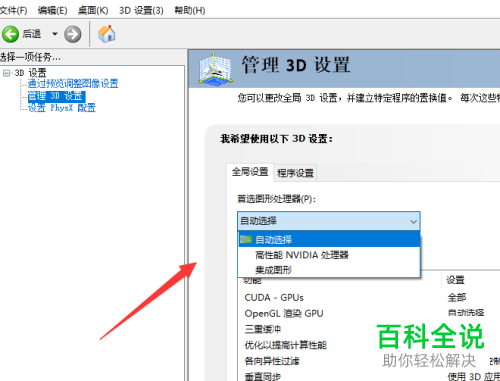Image resolution: width=500 pixels, height=381 pixels.
Task: Open the 帮助(H) menu
Action: click(190, 10)
